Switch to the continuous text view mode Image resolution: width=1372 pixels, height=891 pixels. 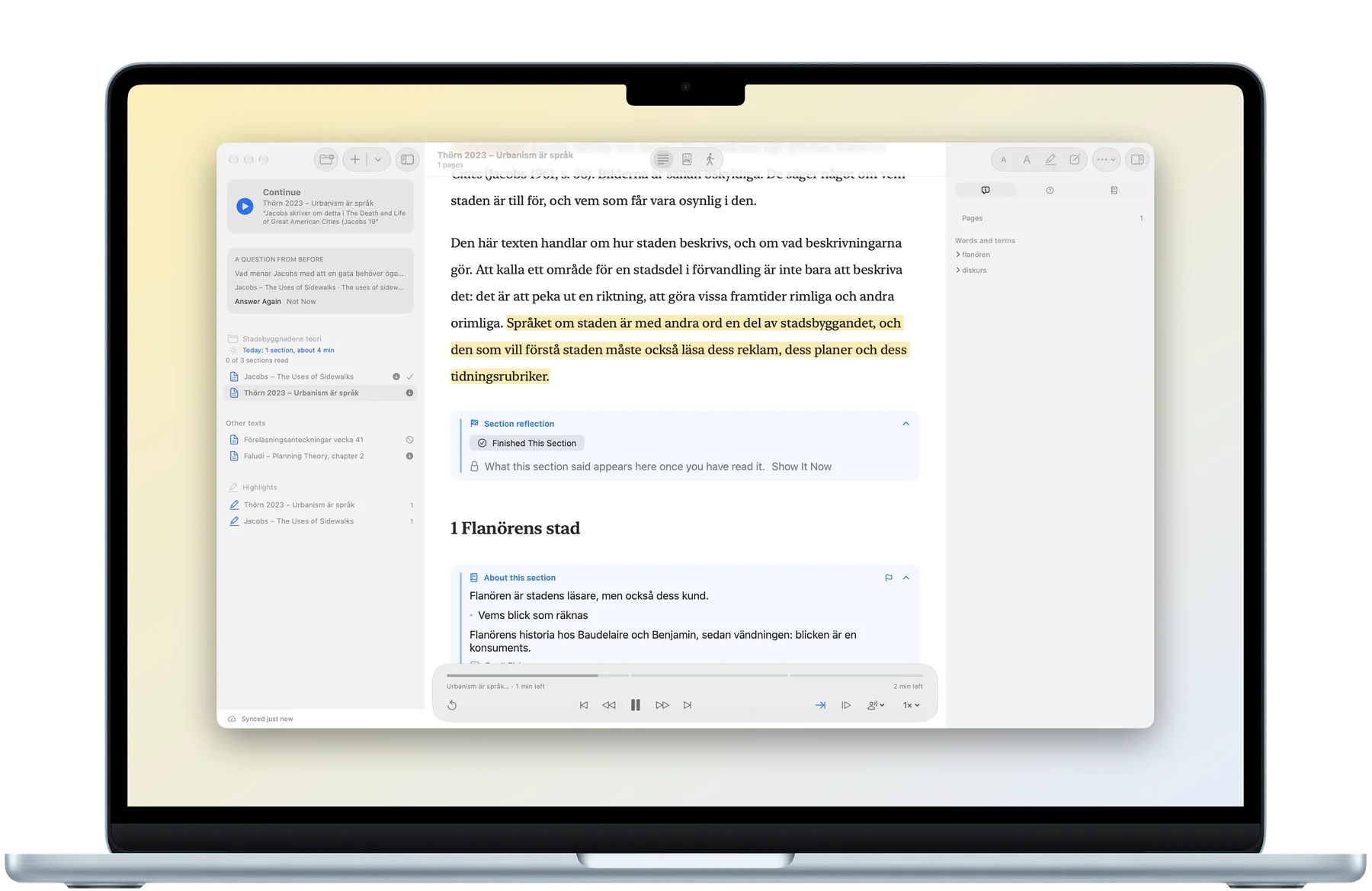[663, 159]
